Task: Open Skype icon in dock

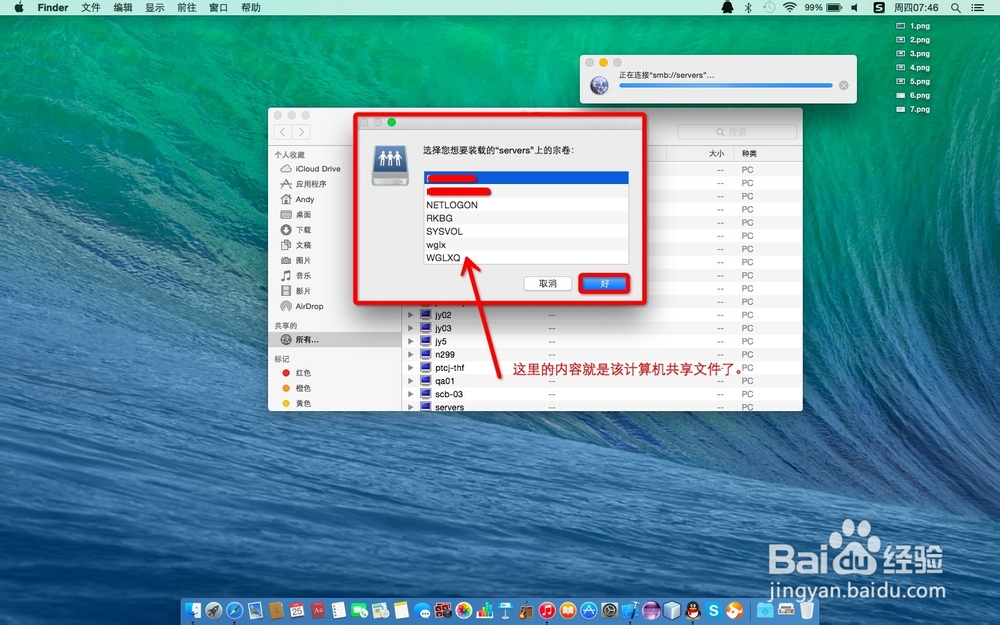Action: pos(714,610)
